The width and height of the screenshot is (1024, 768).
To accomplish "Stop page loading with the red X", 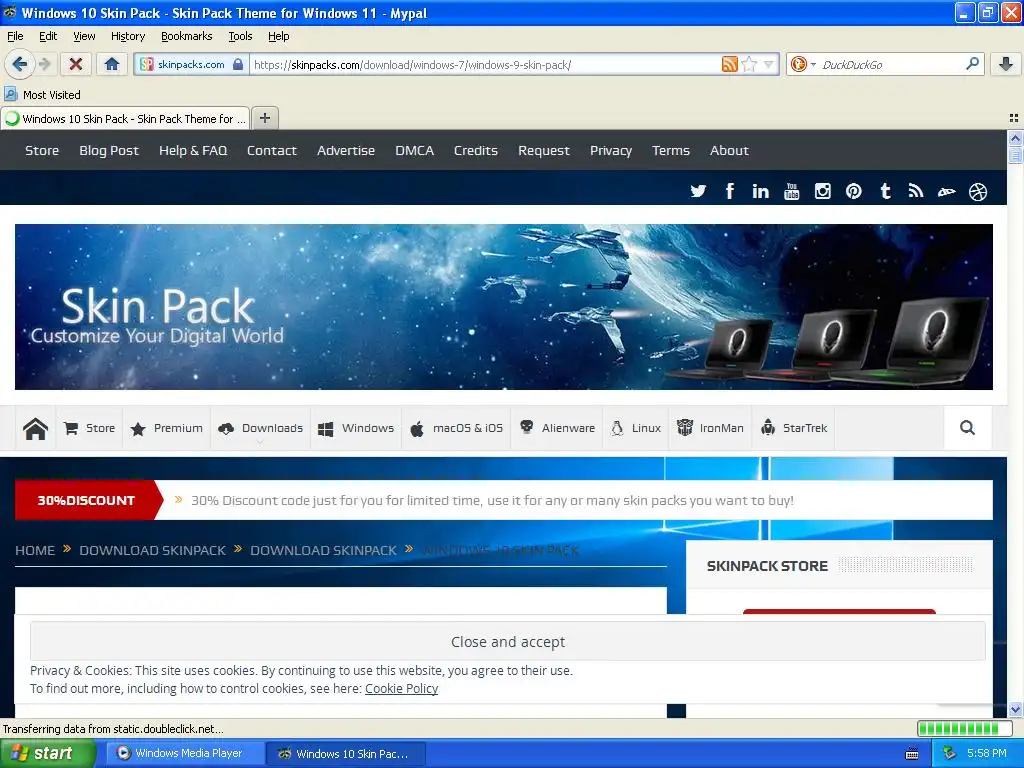I will coord(76,64).
